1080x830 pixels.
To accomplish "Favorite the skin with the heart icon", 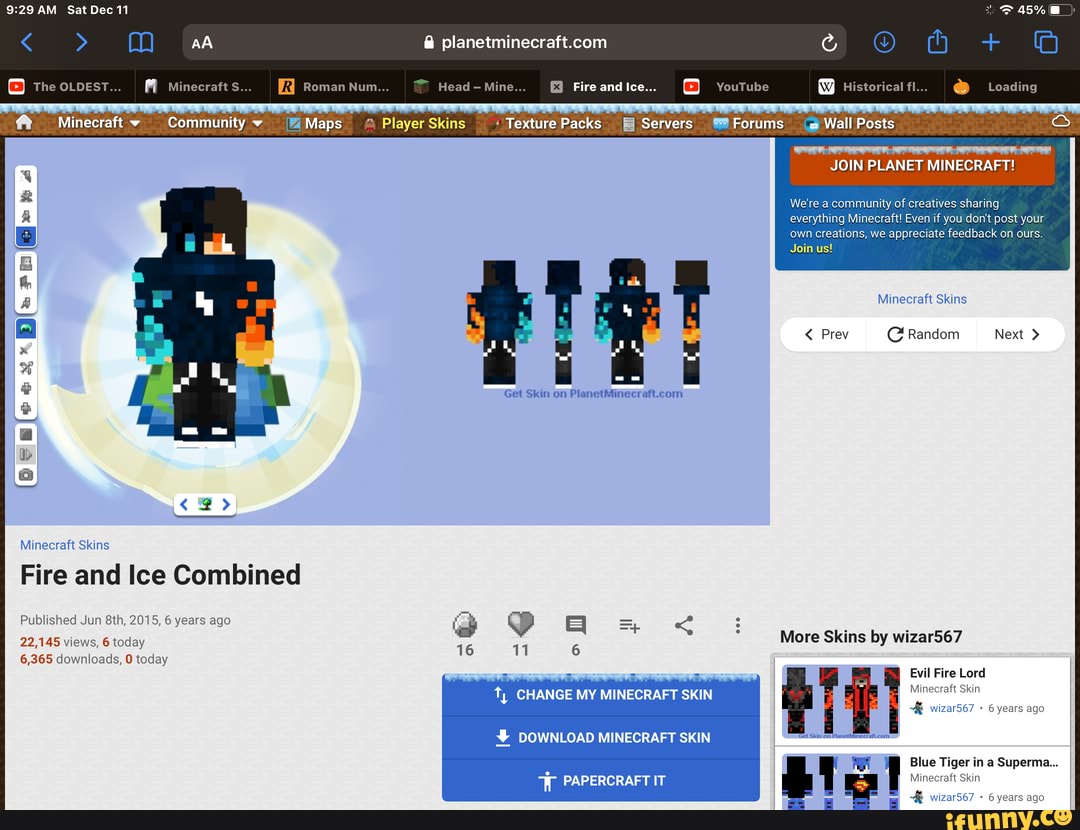I will point(520,625).
